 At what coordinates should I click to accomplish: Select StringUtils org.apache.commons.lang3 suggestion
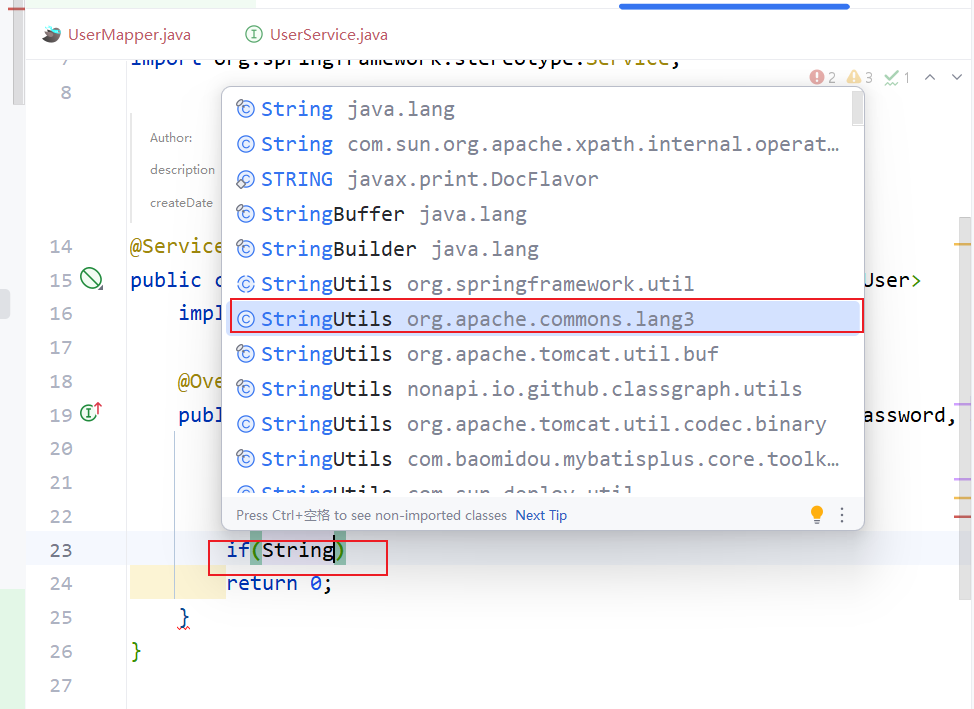click(x=545, y=319)
